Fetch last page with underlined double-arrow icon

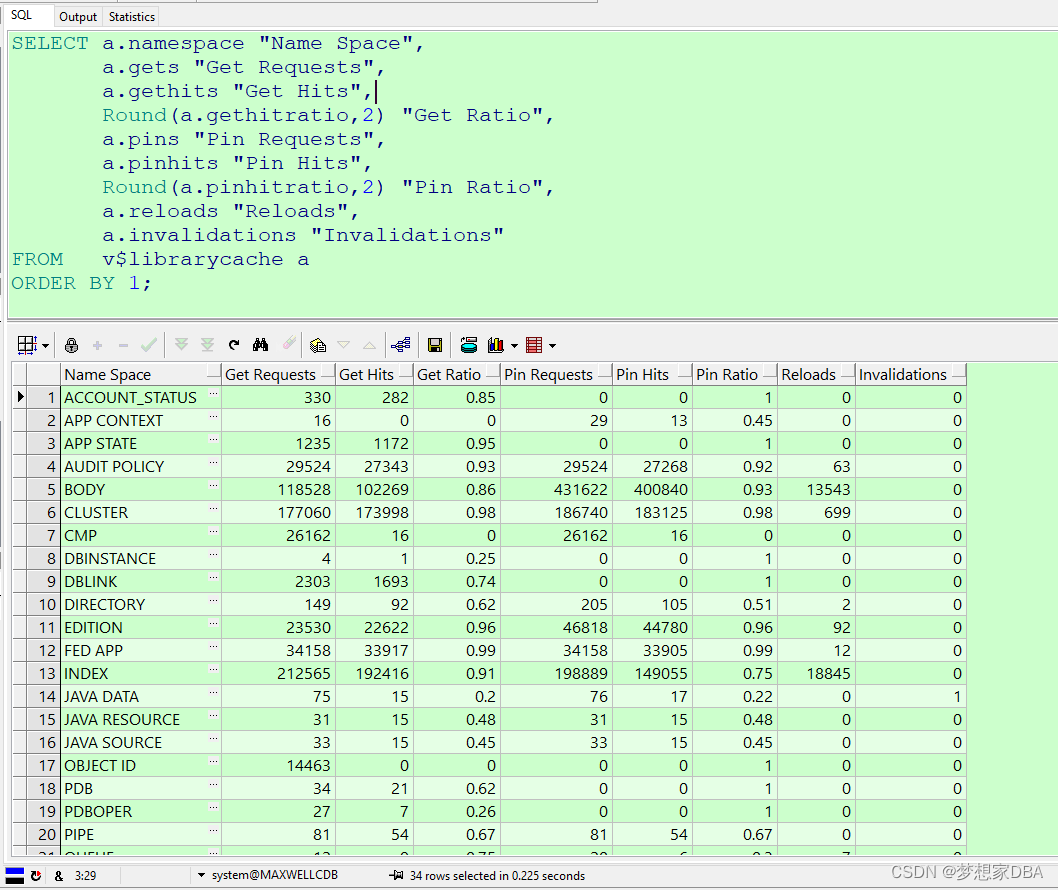coord(207,345)
